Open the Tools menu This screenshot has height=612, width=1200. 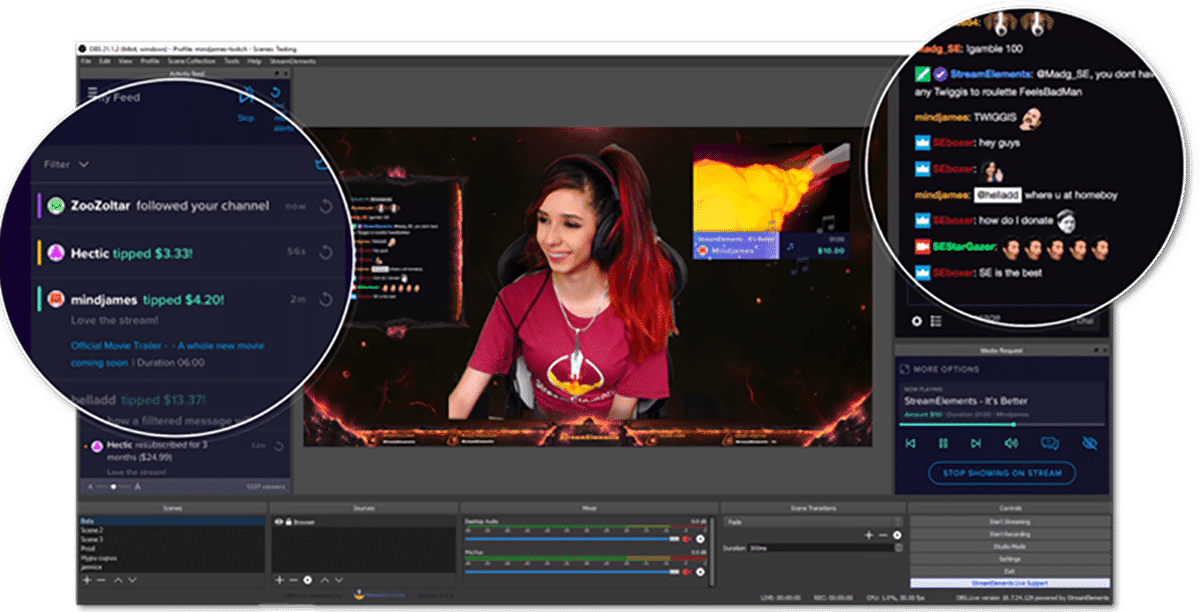click(232, 62)
